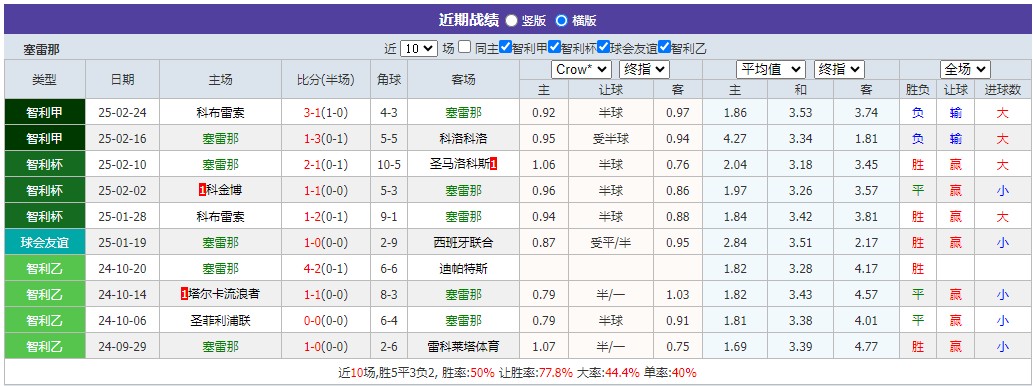
Task: Click the red card badge beside 圣马洛科斯
Action: tap(493, 165)
